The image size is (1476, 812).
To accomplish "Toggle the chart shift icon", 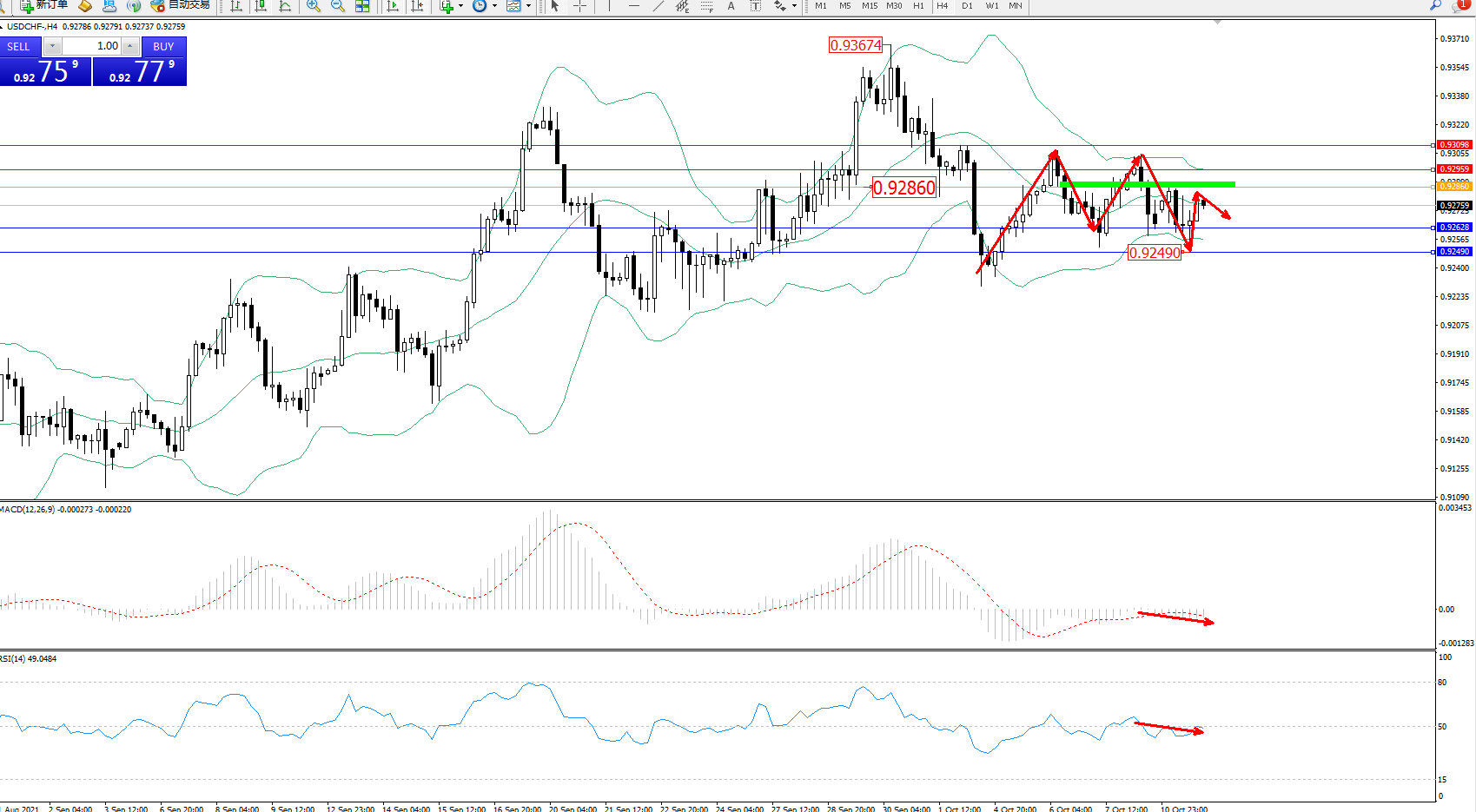I will click(418, 6).
